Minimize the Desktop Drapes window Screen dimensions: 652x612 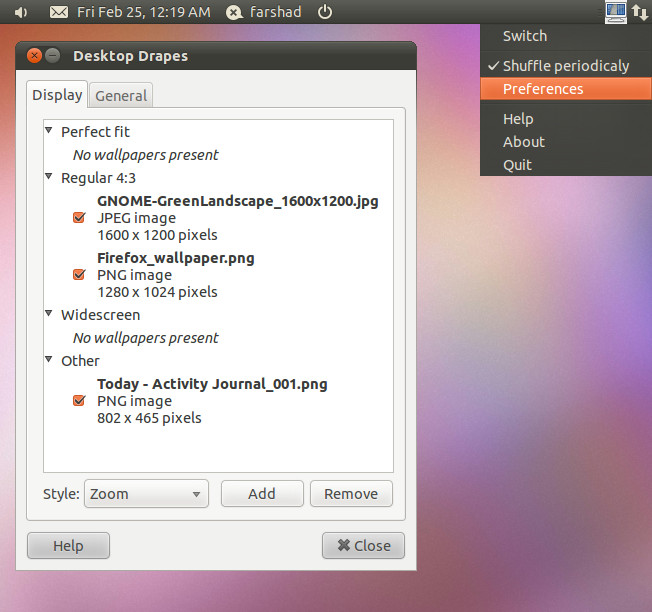[x=53, y=55]
